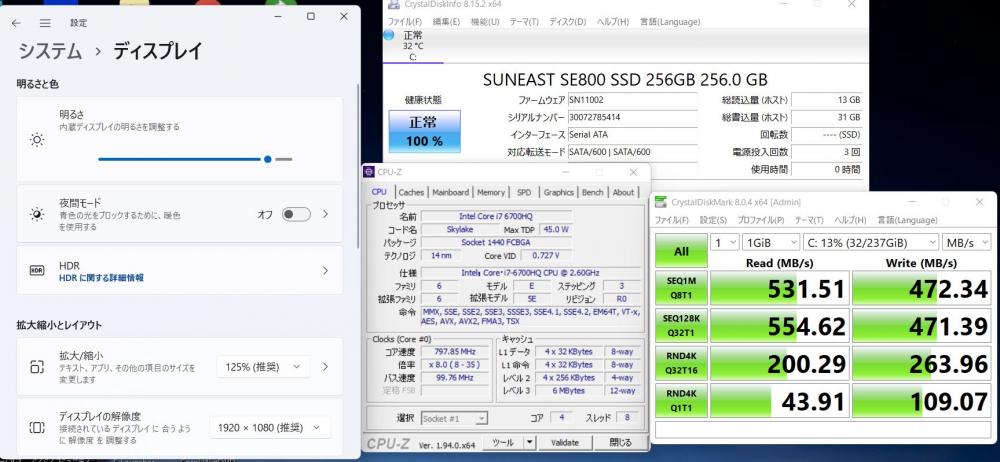Switch to the CPU-Z About tab
The height and width of the screenshot is (462, 1000).
tap(623, 192)
